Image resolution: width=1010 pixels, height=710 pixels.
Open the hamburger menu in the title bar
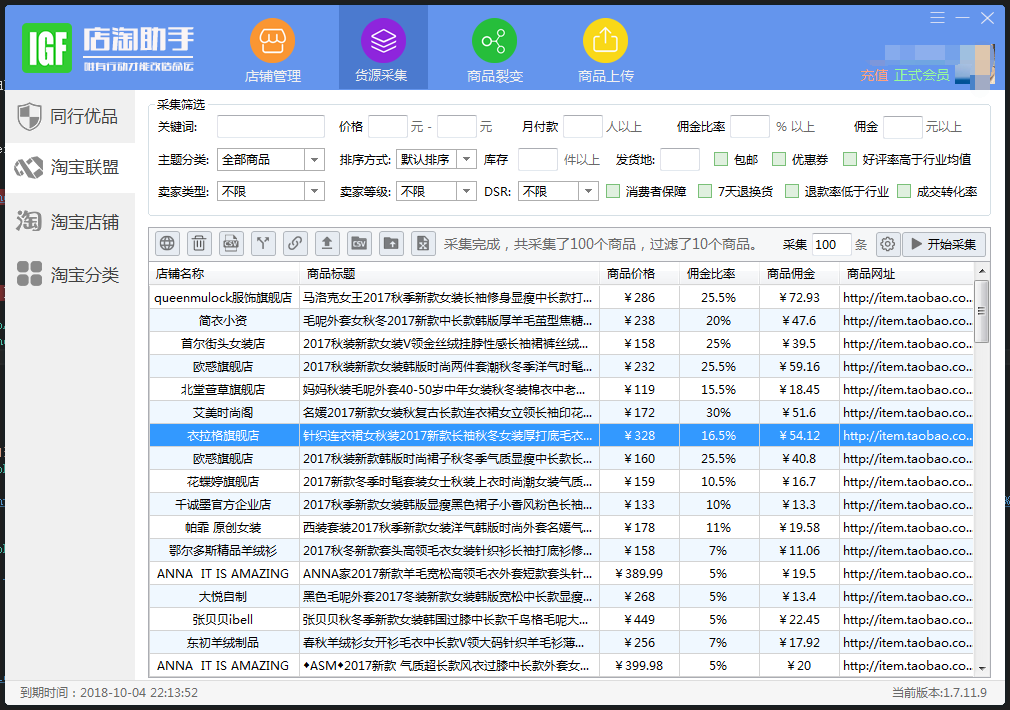pyautogui.click(x=937, y=17)
